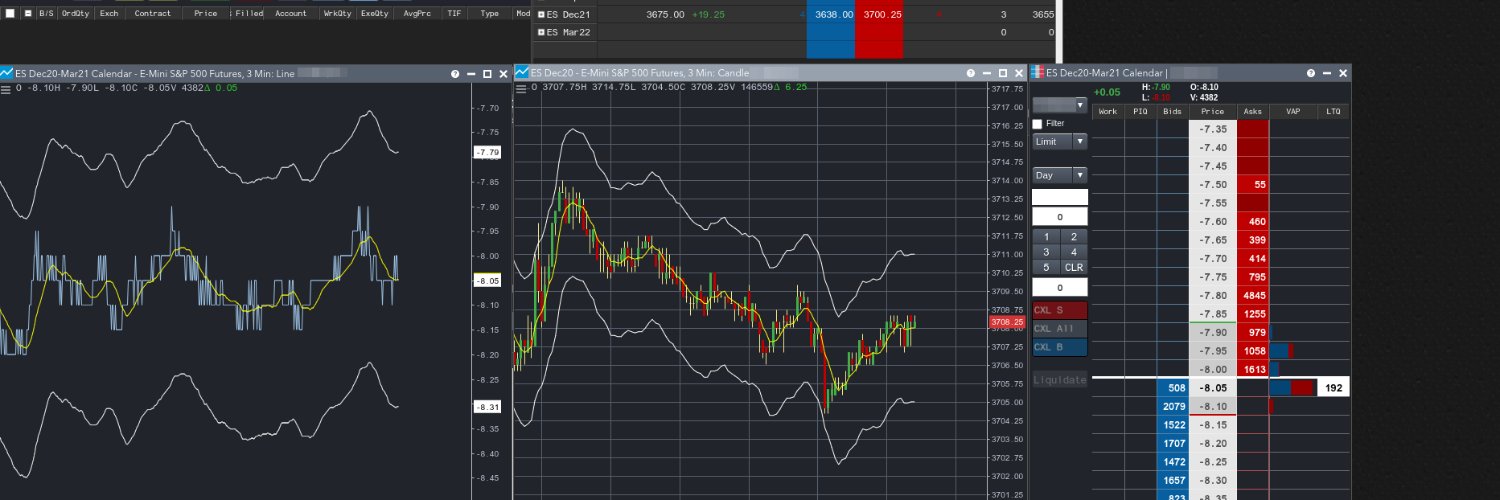Click the chart icon in the line chart title bar
This screenshot has width=1500, height=500.
[x=6, y=73]
